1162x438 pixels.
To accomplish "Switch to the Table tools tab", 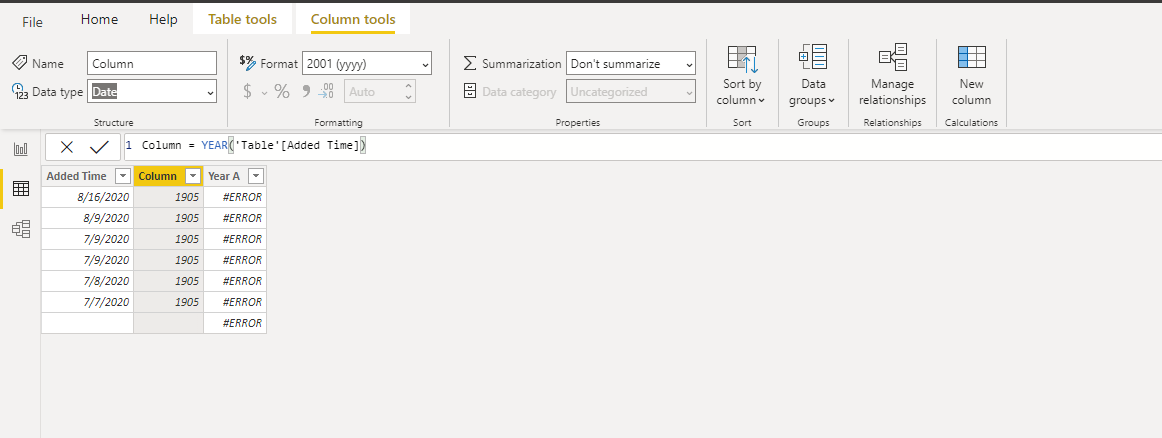I will [x=242, y=19].
